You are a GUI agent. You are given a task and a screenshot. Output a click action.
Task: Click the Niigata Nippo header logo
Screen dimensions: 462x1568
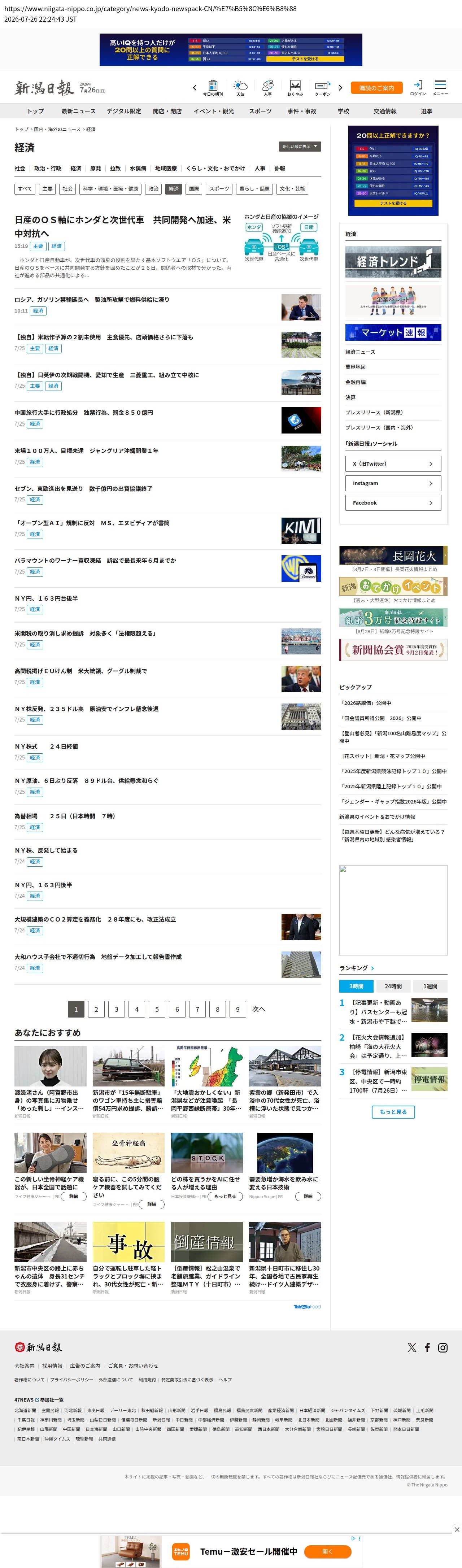pyautogui.click(x=44, y=88)
